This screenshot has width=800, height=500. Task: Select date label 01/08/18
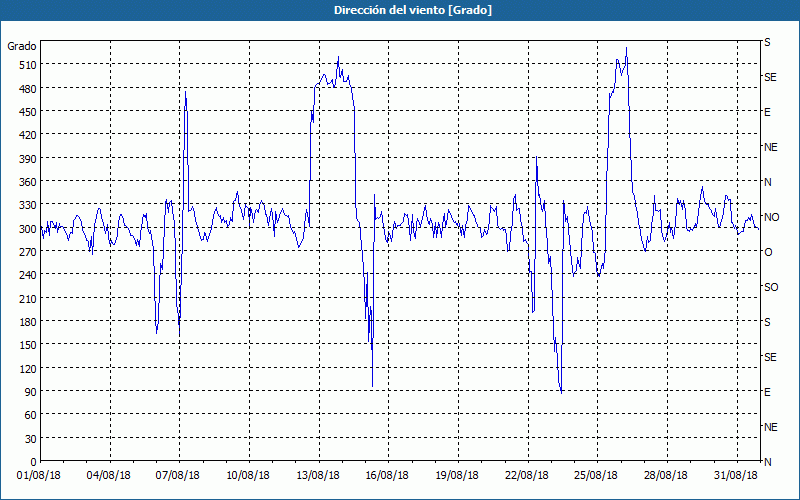[39, 476]
